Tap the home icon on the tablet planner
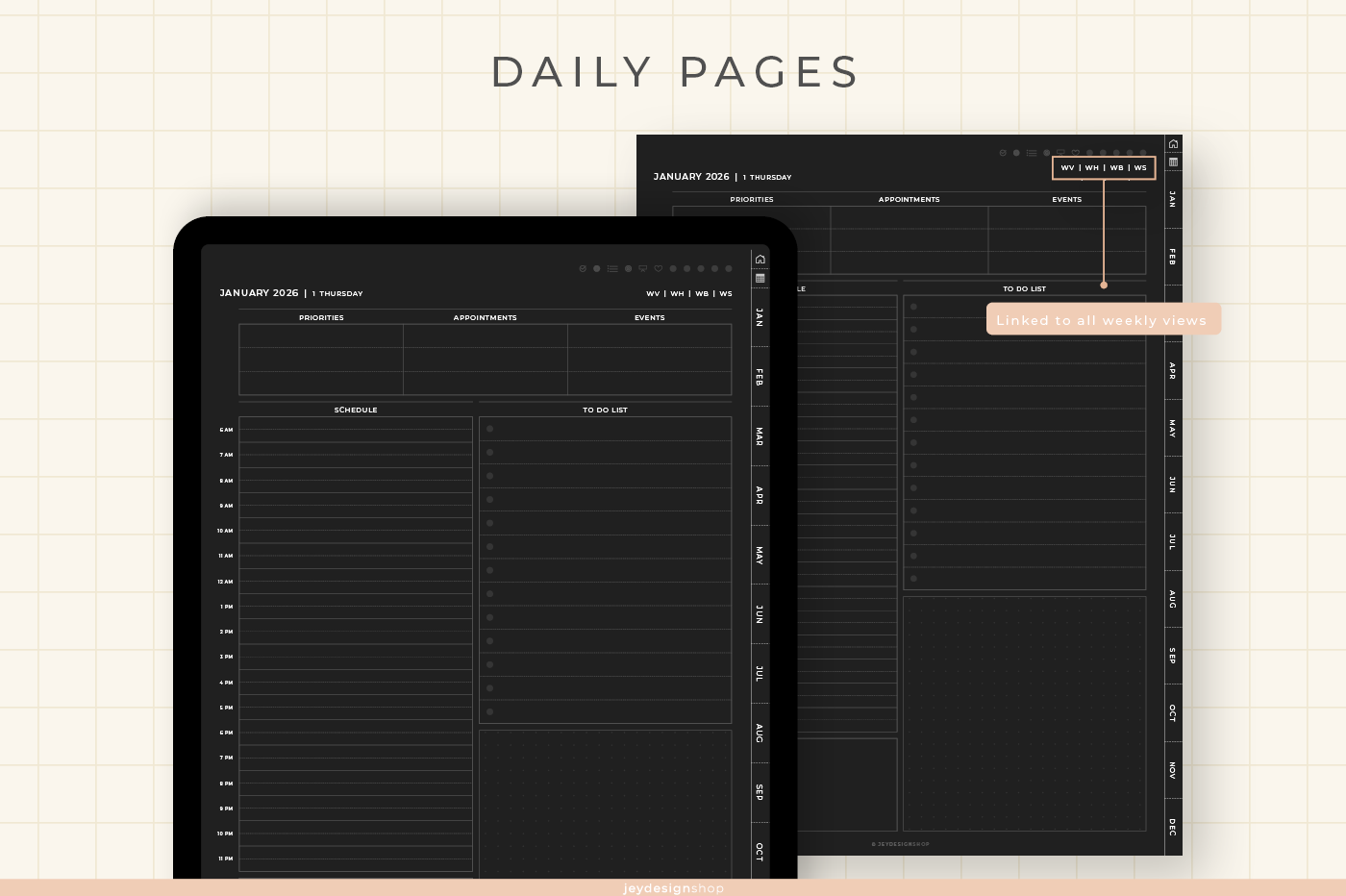Viewport: 1346px width, 896px height. point(760,259)
